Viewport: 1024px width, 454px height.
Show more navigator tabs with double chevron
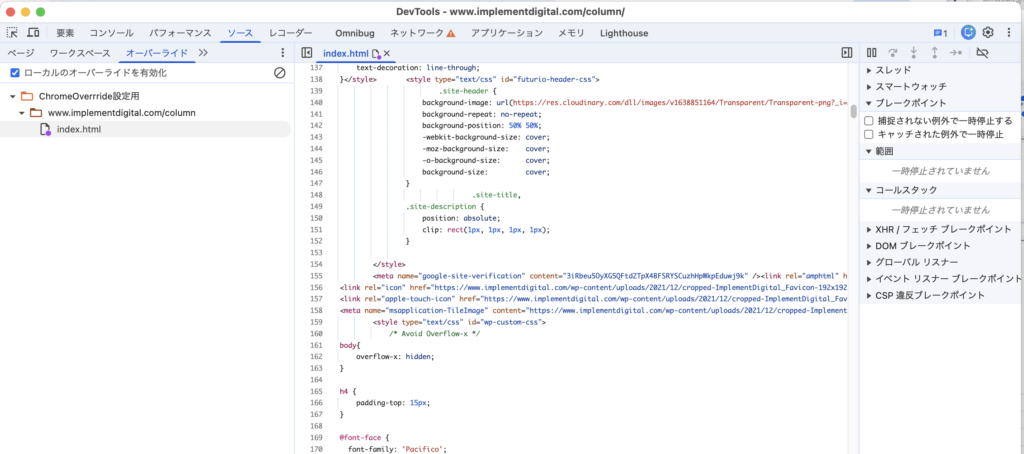pos(203,53)
